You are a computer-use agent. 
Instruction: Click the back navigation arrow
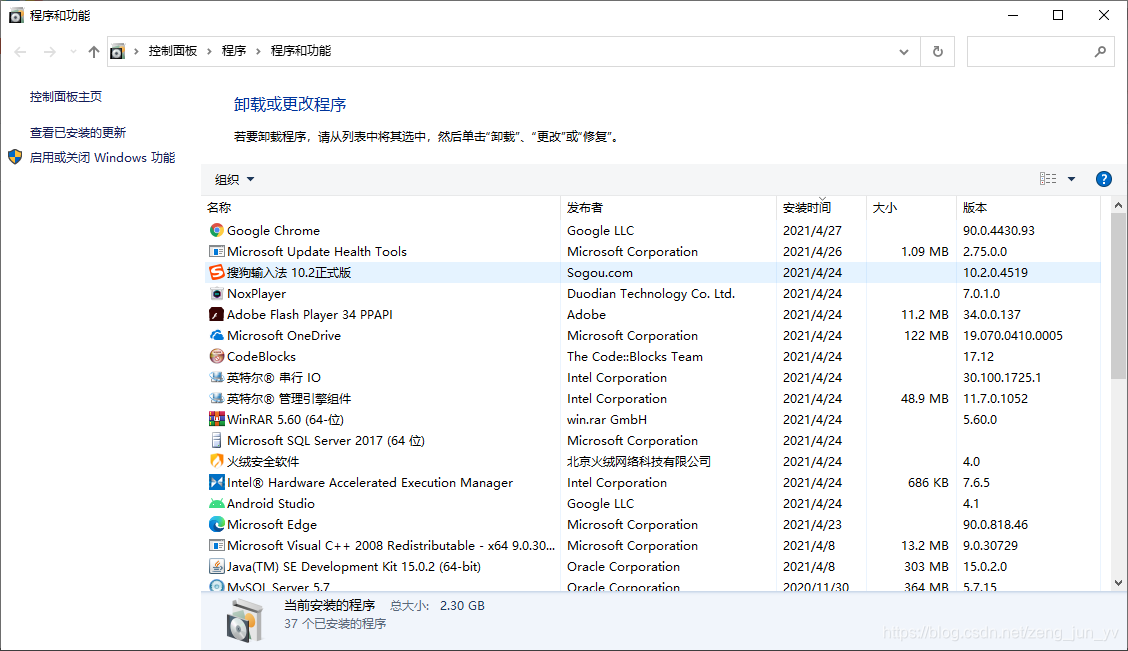click(20, 51)
